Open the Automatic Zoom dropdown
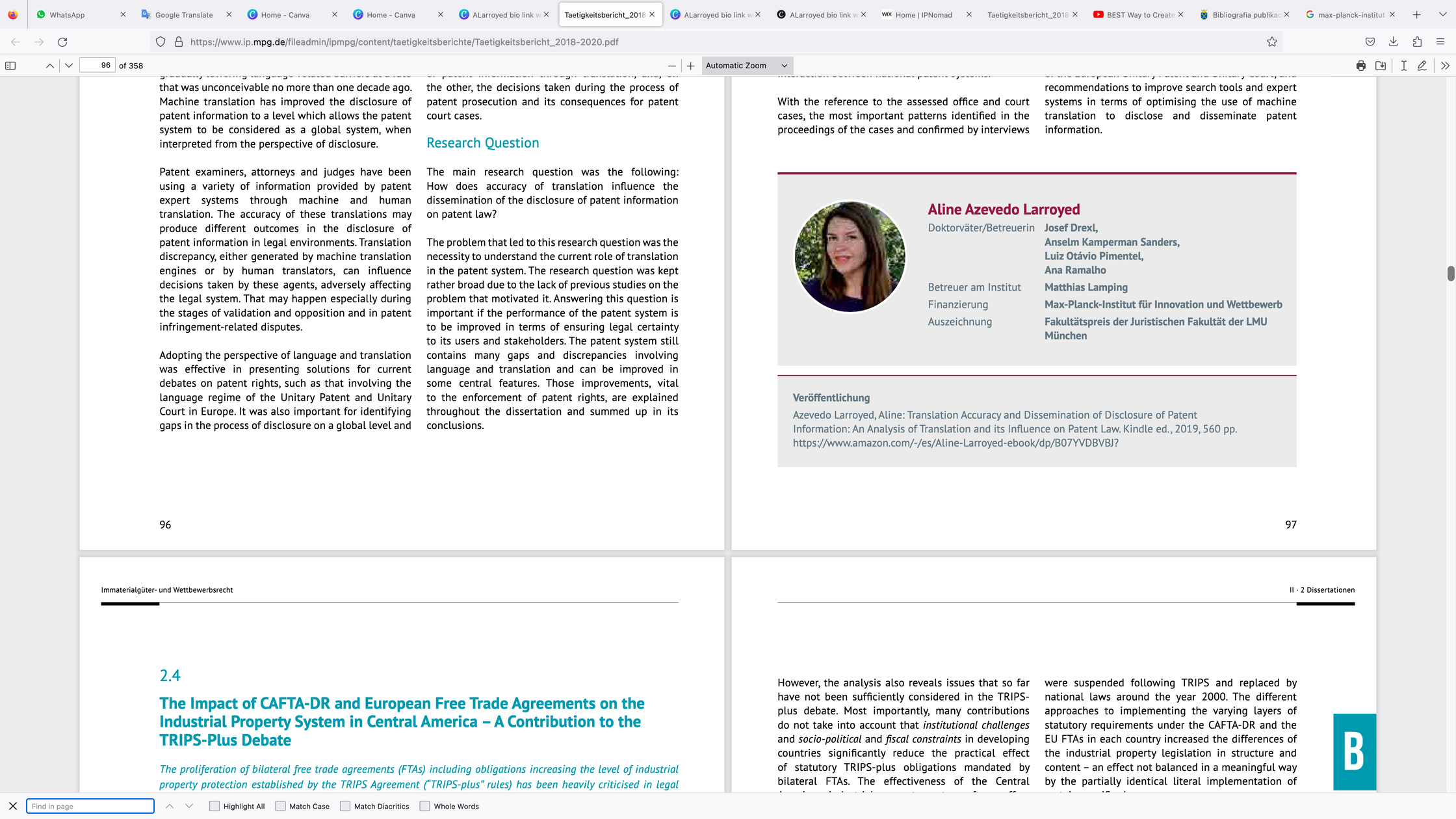Viewport: 1456px width, 819px height. pos(747,66)
